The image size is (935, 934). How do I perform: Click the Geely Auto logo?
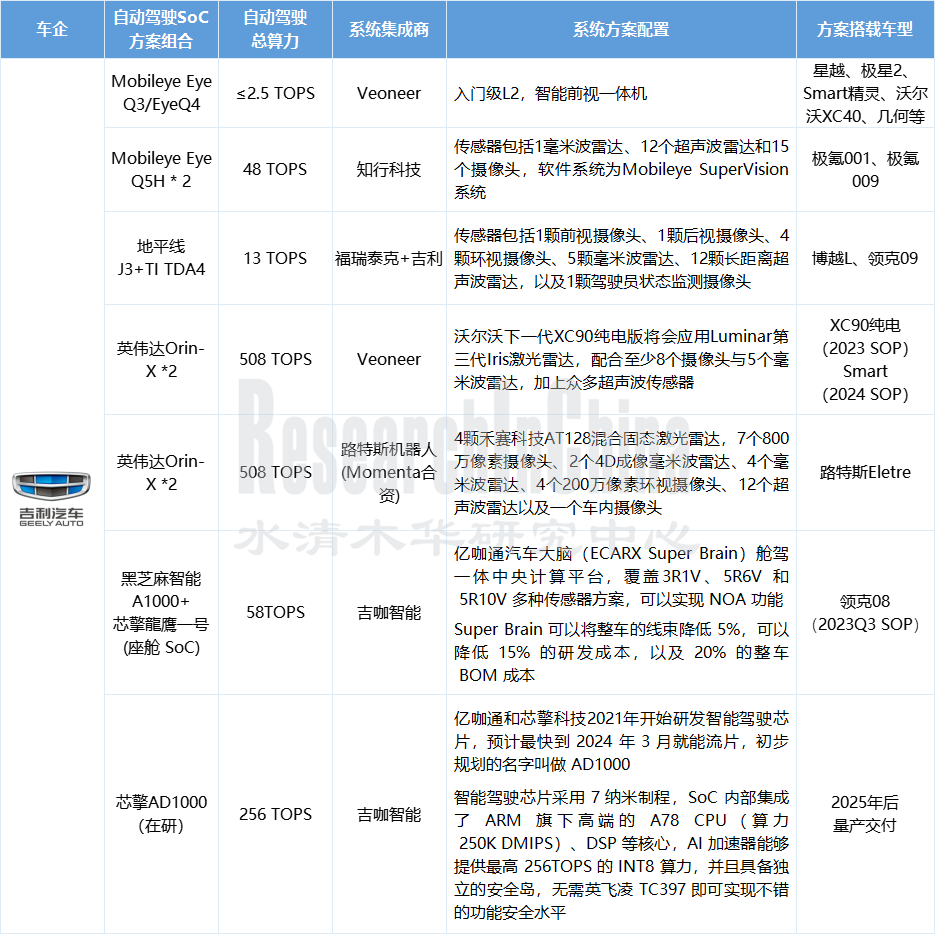[51, 499]
